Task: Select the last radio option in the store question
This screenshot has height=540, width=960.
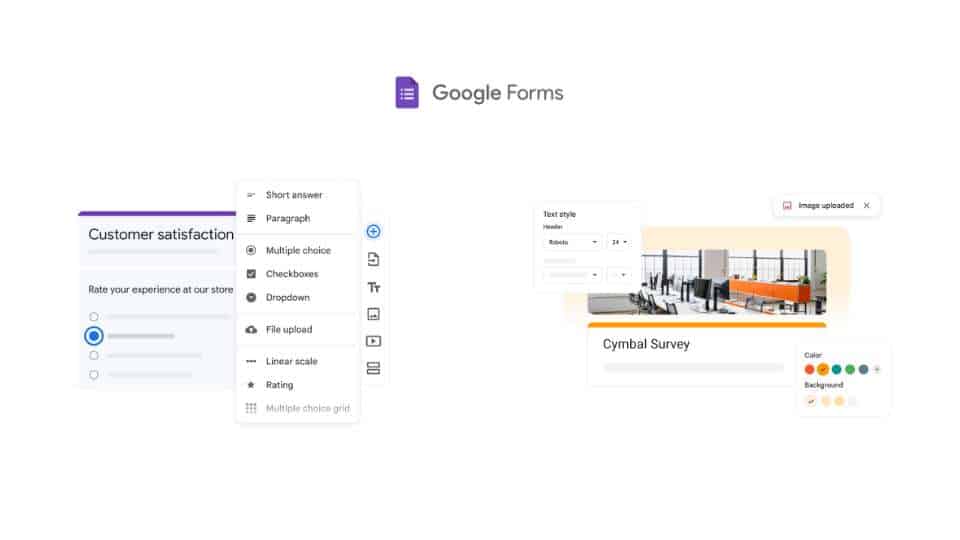Action: pos(94,375)
